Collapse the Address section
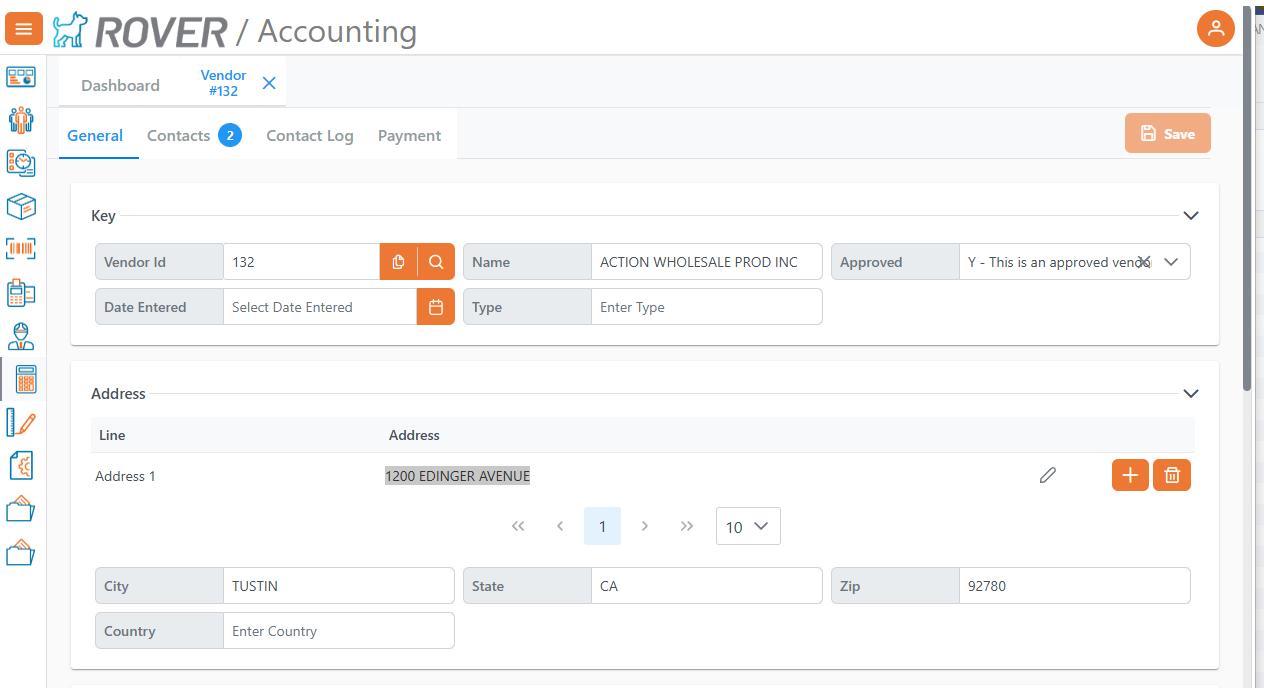Viewport: 1264px width, 688px height. pyautogui.click(x=1190, y=394)
